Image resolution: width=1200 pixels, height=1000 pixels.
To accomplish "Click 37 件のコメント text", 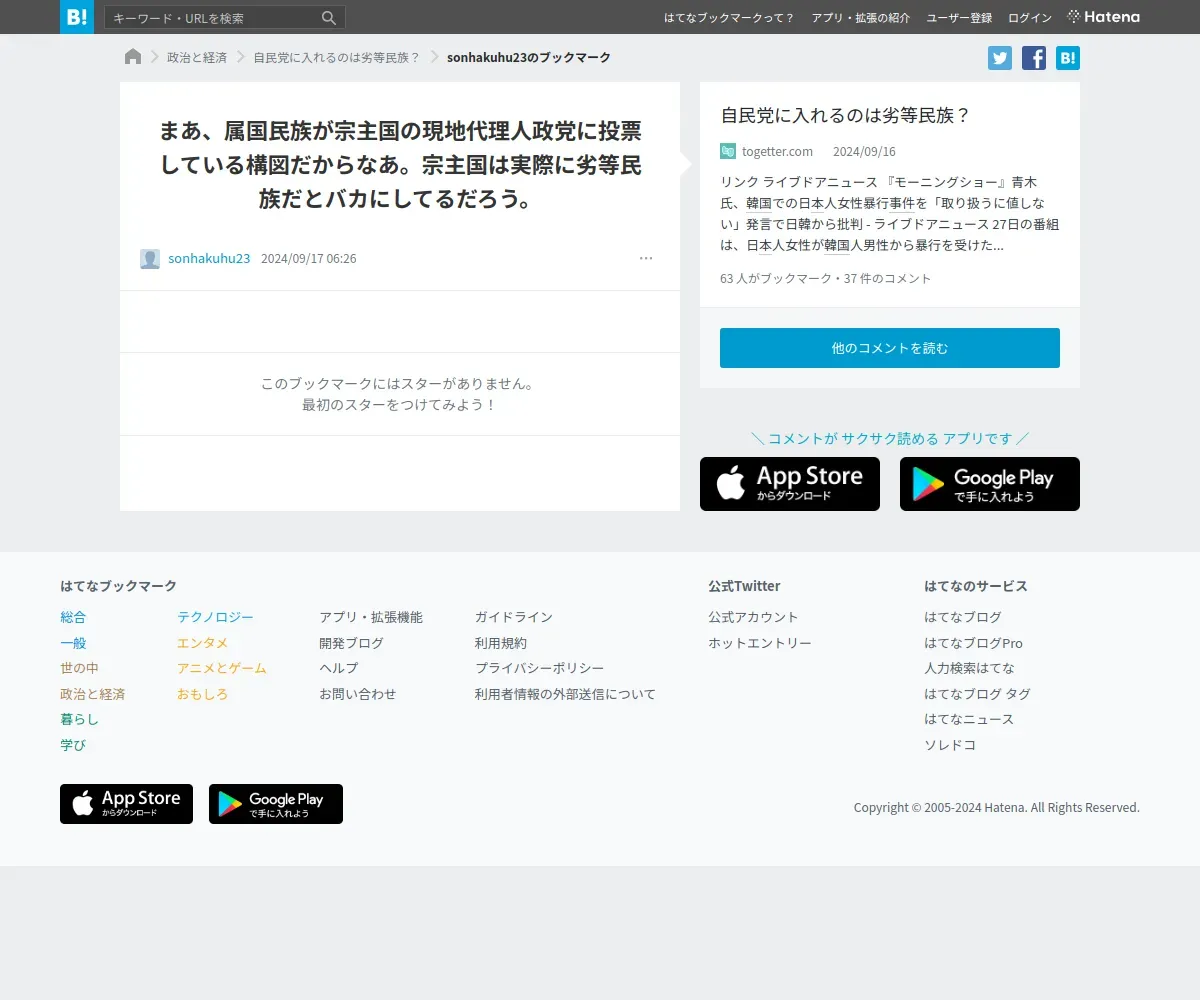I will click(888, 278).
